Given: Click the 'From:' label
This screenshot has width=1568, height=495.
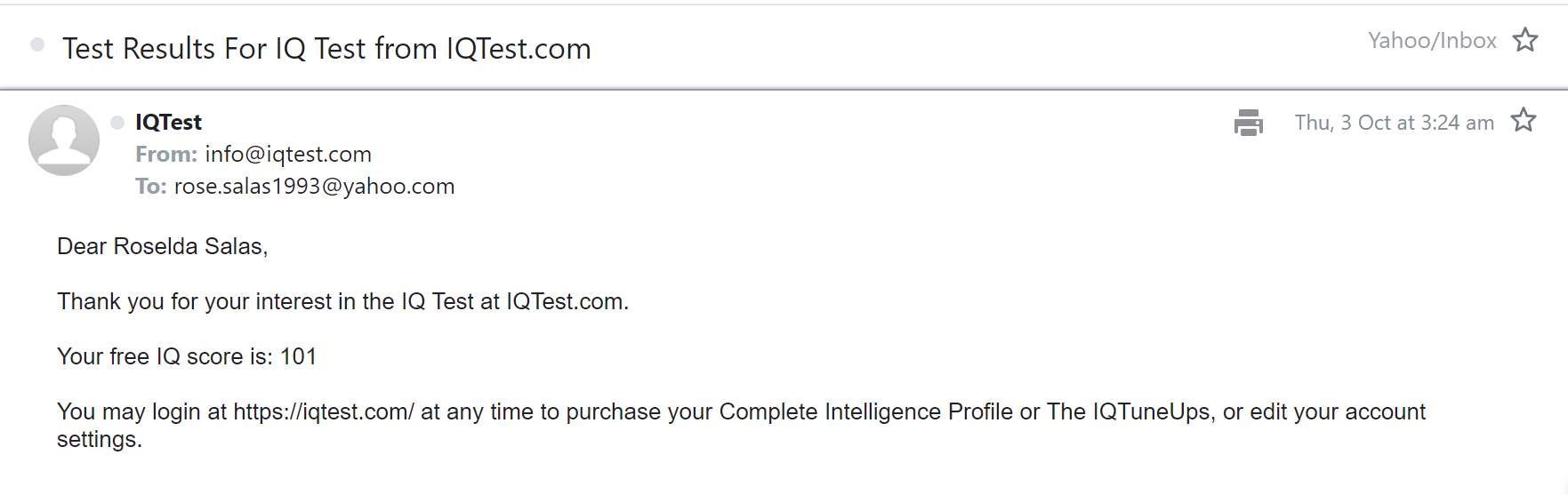Looking at the screenshot, I should point(166,155).
